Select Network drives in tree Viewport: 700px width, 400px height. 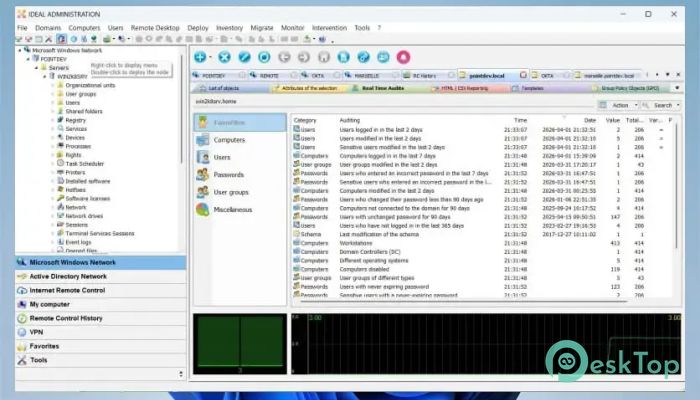(x=84, y=216)
